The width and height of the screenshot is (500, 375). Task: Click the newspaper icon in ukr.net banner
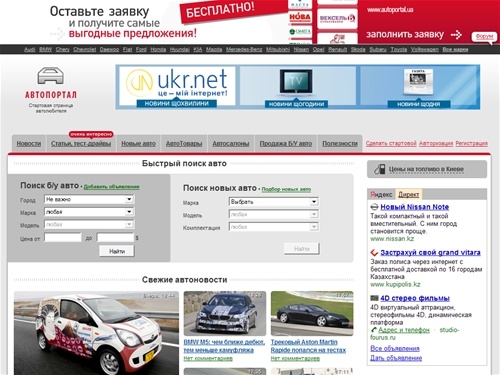pyautogui.click(x=418, y=82)
